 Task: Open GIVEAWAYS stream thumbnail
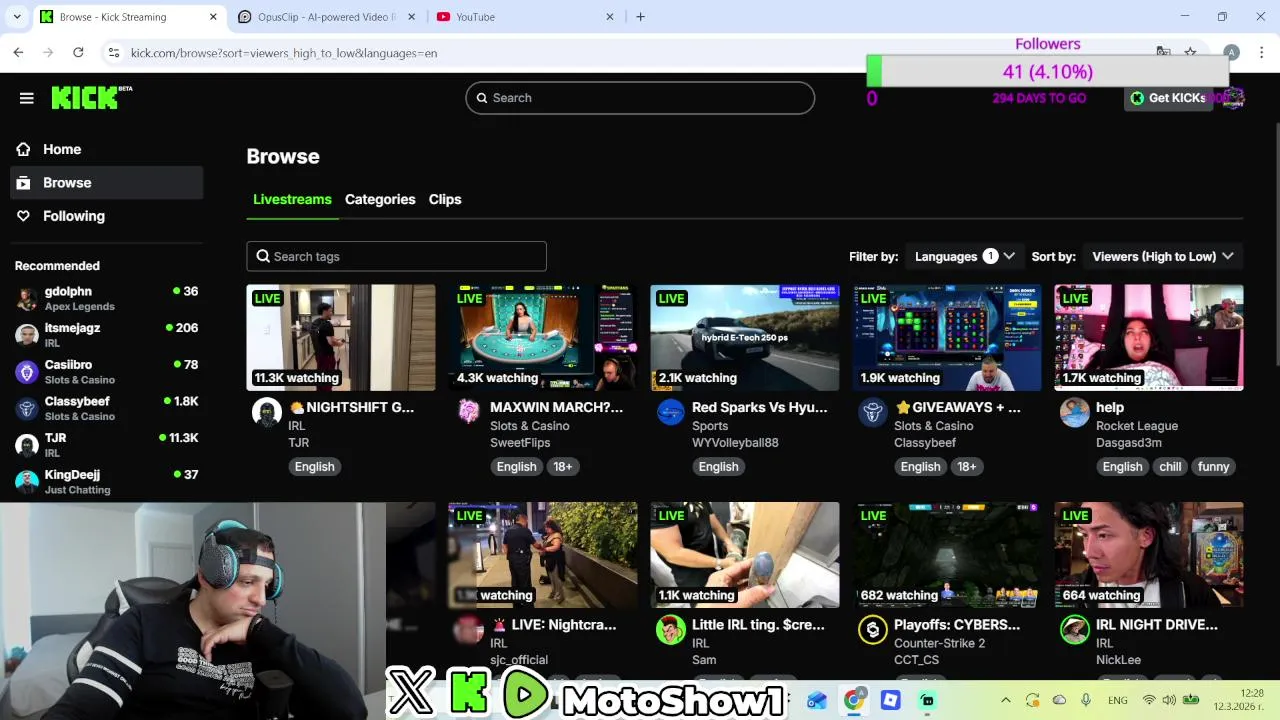(x=947, y=337)
